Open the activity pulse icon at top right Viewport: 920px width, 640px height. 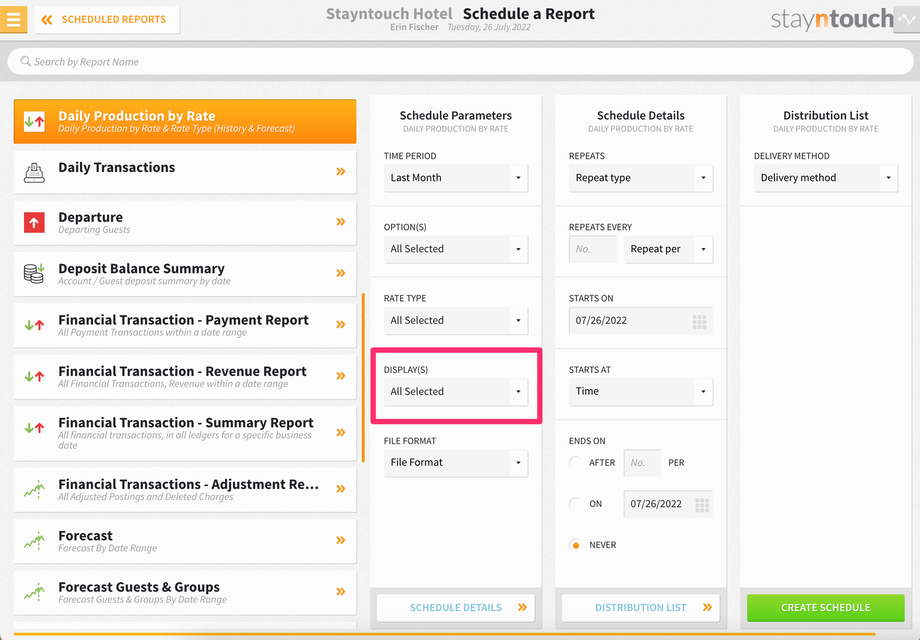(x=907, y=19)
